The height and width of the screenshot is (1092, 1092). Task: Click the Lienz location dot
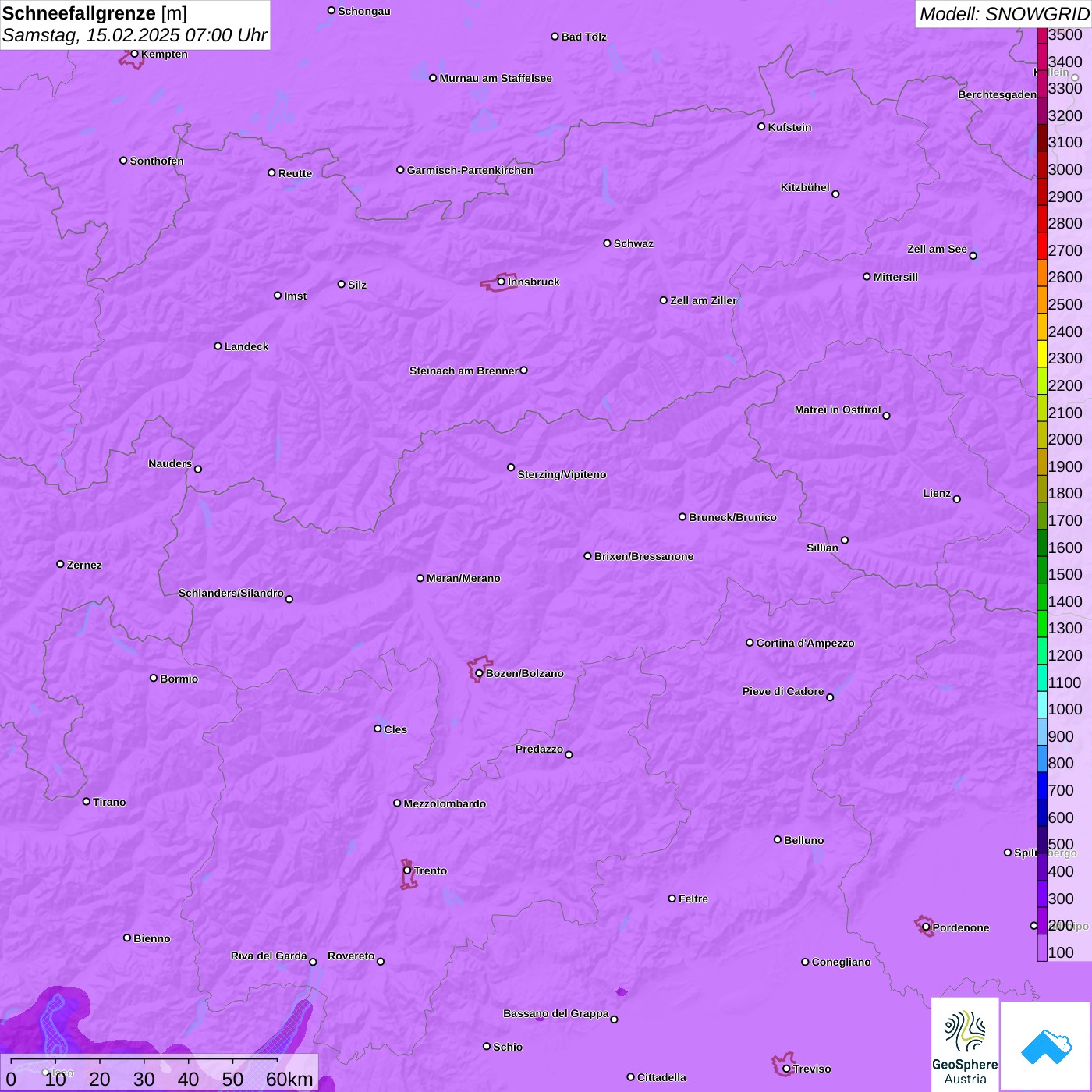click(x=957, y=499)
